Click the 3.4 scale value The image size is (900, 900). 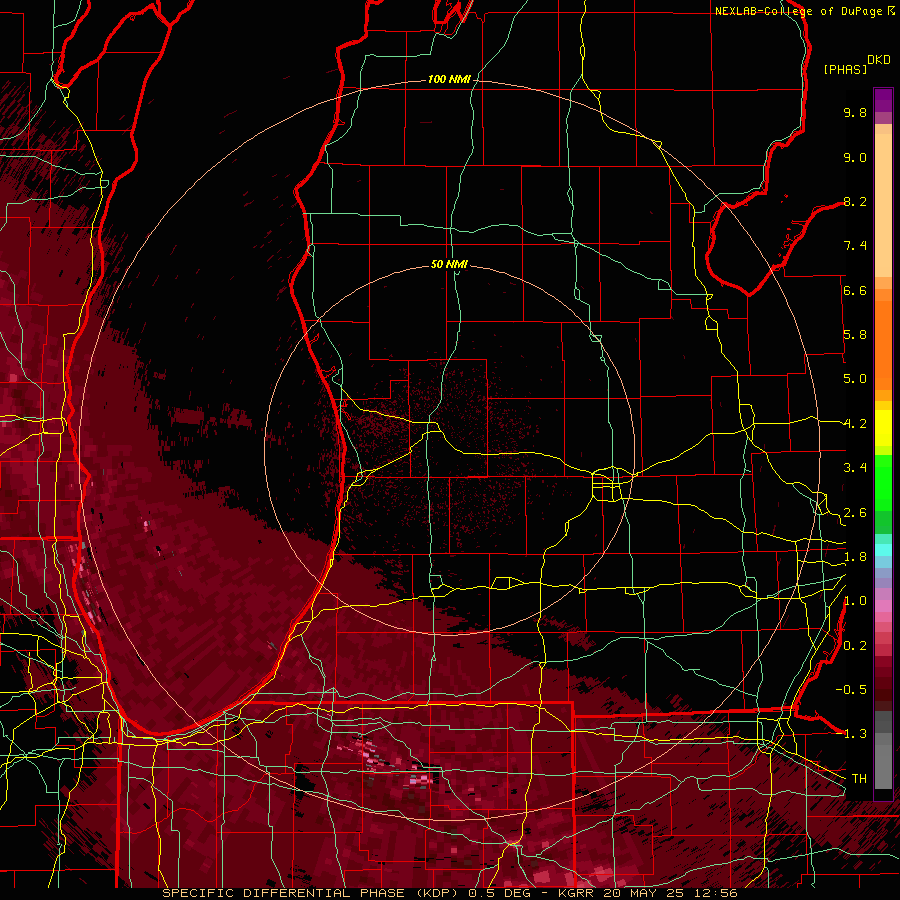(x=855, y=468)
